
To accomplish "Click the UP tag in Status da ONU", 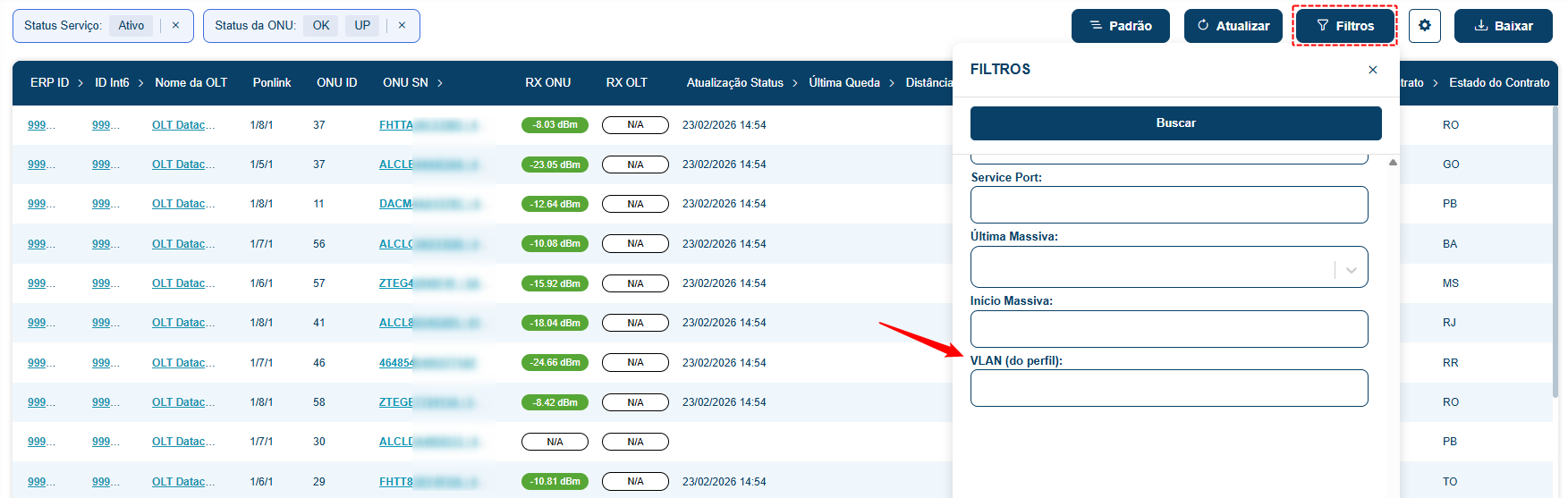I will click(x=362, y=26).
